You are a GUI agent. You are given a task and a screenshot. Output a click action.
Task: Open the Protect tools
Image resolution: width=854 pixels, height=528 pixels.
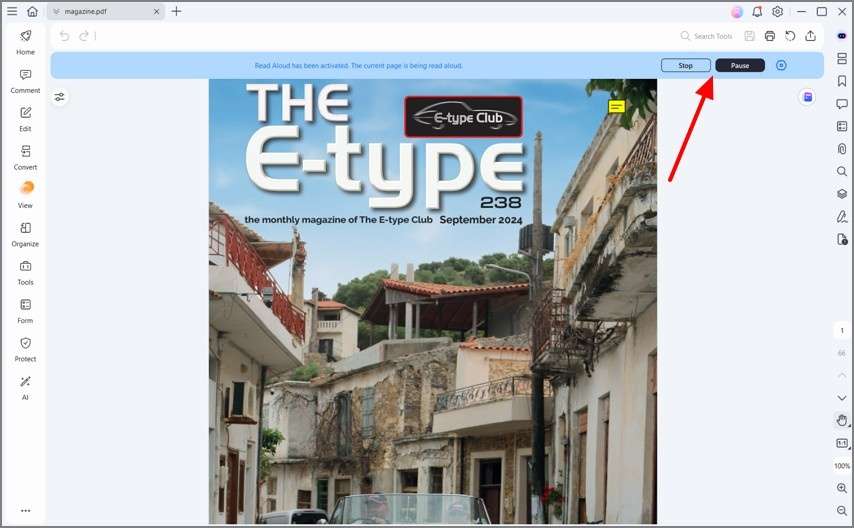coord(25,349)
